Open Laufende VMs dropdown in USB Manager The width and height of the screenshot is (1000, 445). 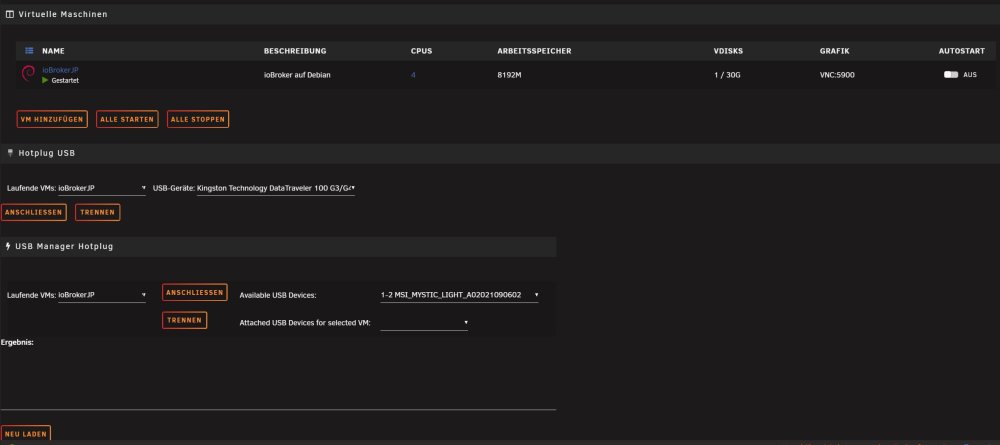(102, 295)
